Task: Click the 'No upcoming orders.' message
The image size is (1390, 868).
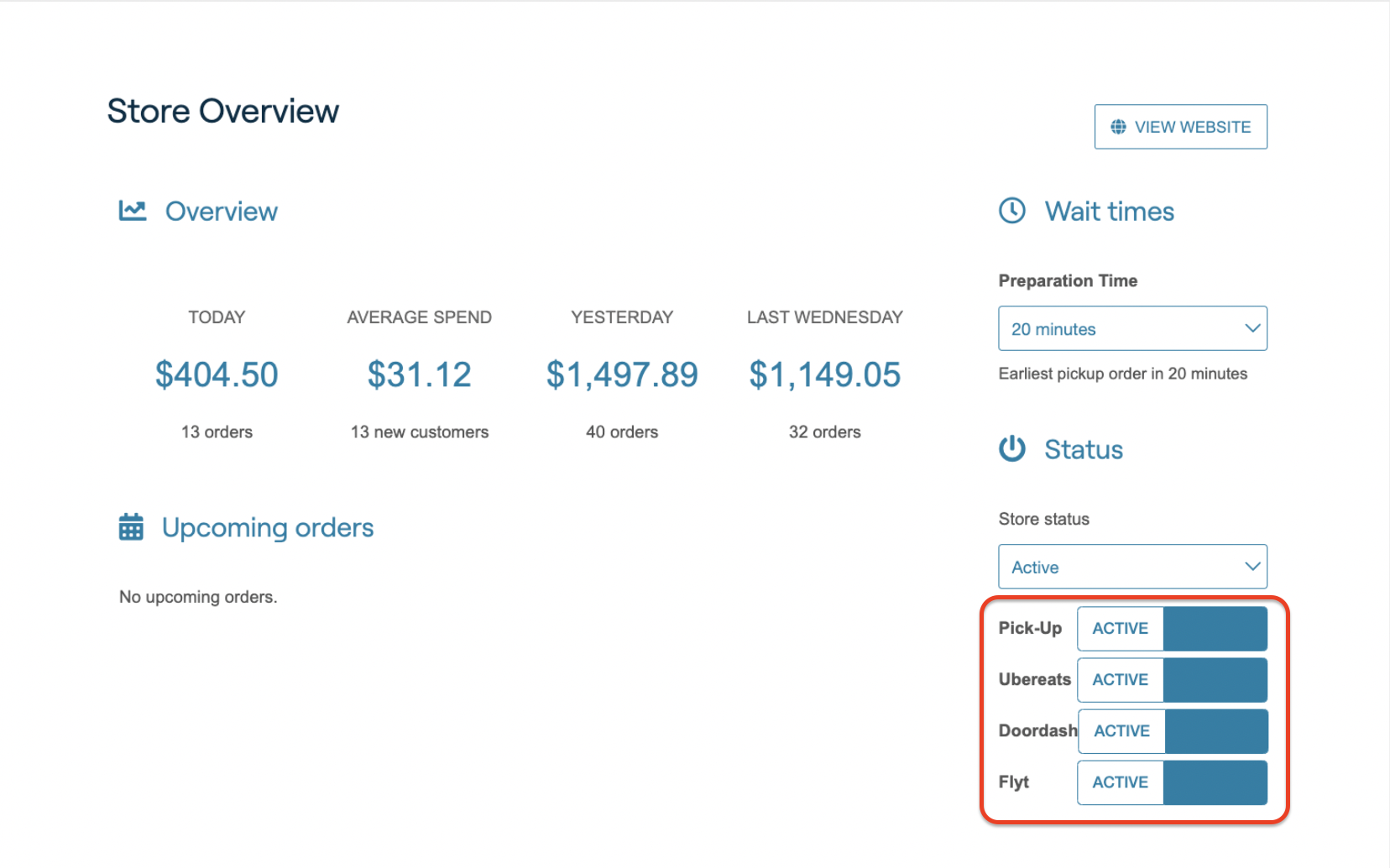Action: click(198, 597)
